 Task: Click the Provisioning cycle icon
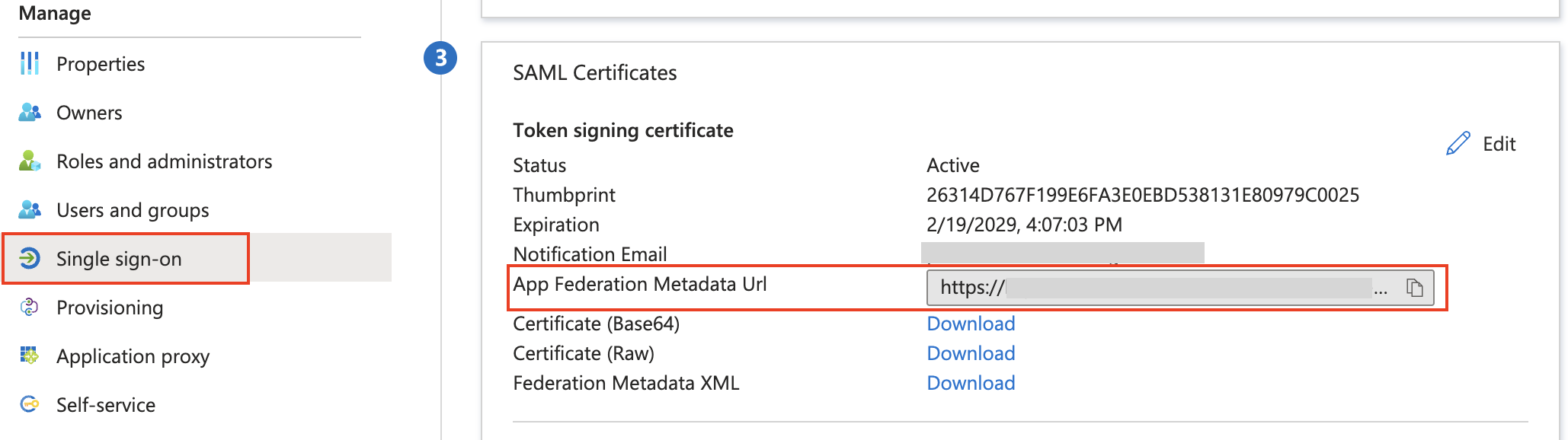click(x=30, y=308)
